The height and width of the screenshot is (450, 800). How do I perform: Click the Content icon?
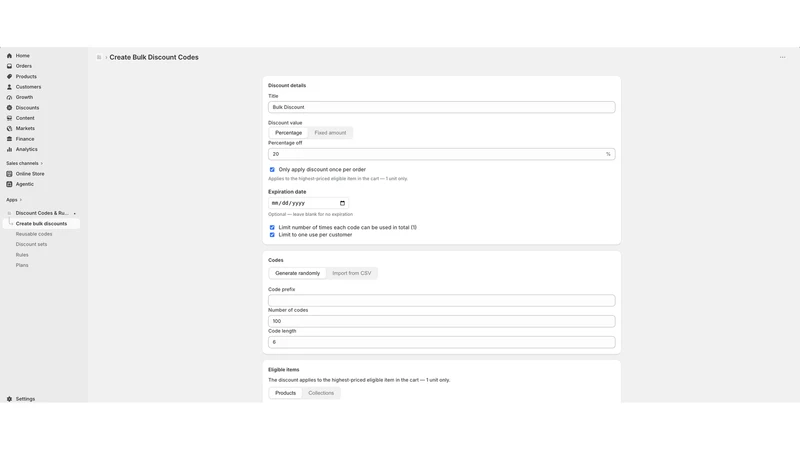tap(9, 118)
